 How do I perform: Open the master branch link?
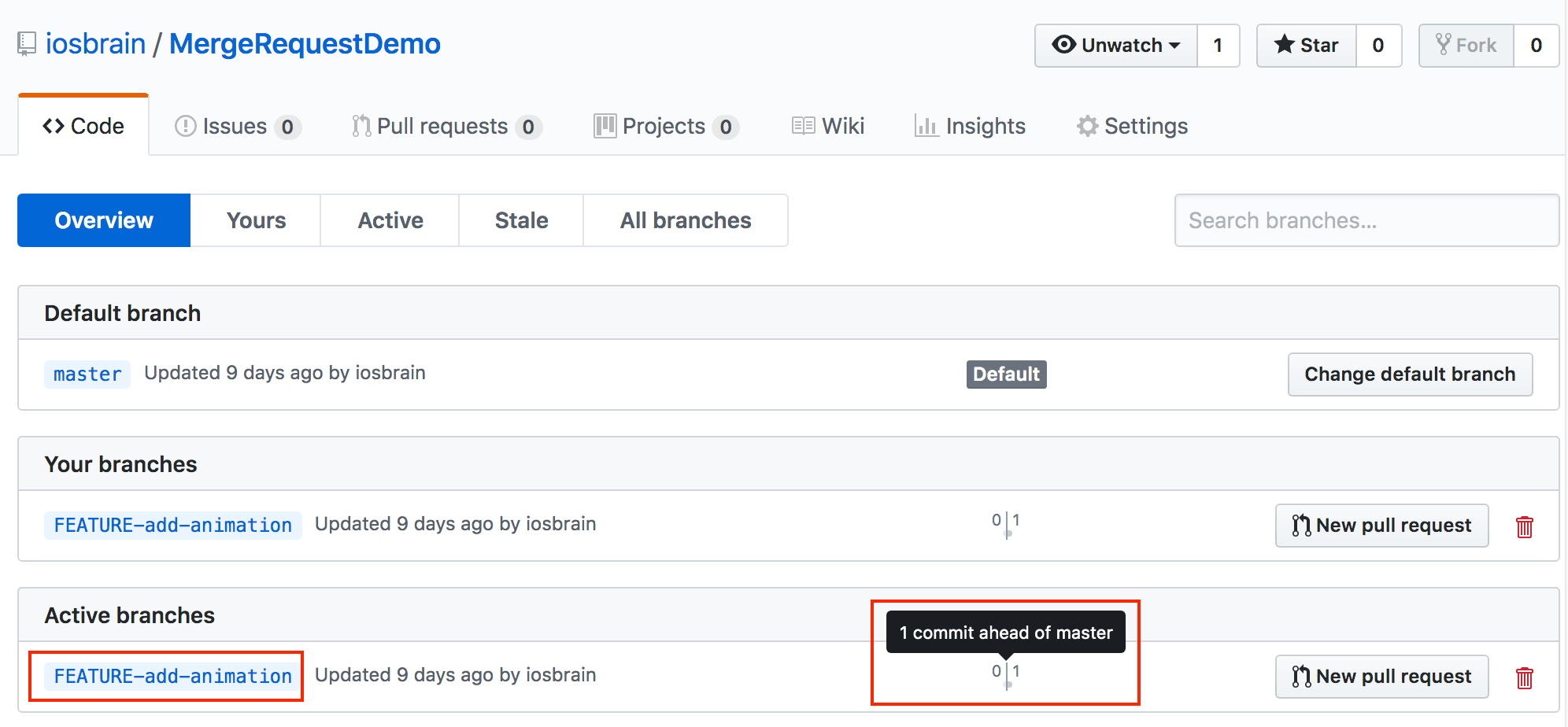[87, 375]
